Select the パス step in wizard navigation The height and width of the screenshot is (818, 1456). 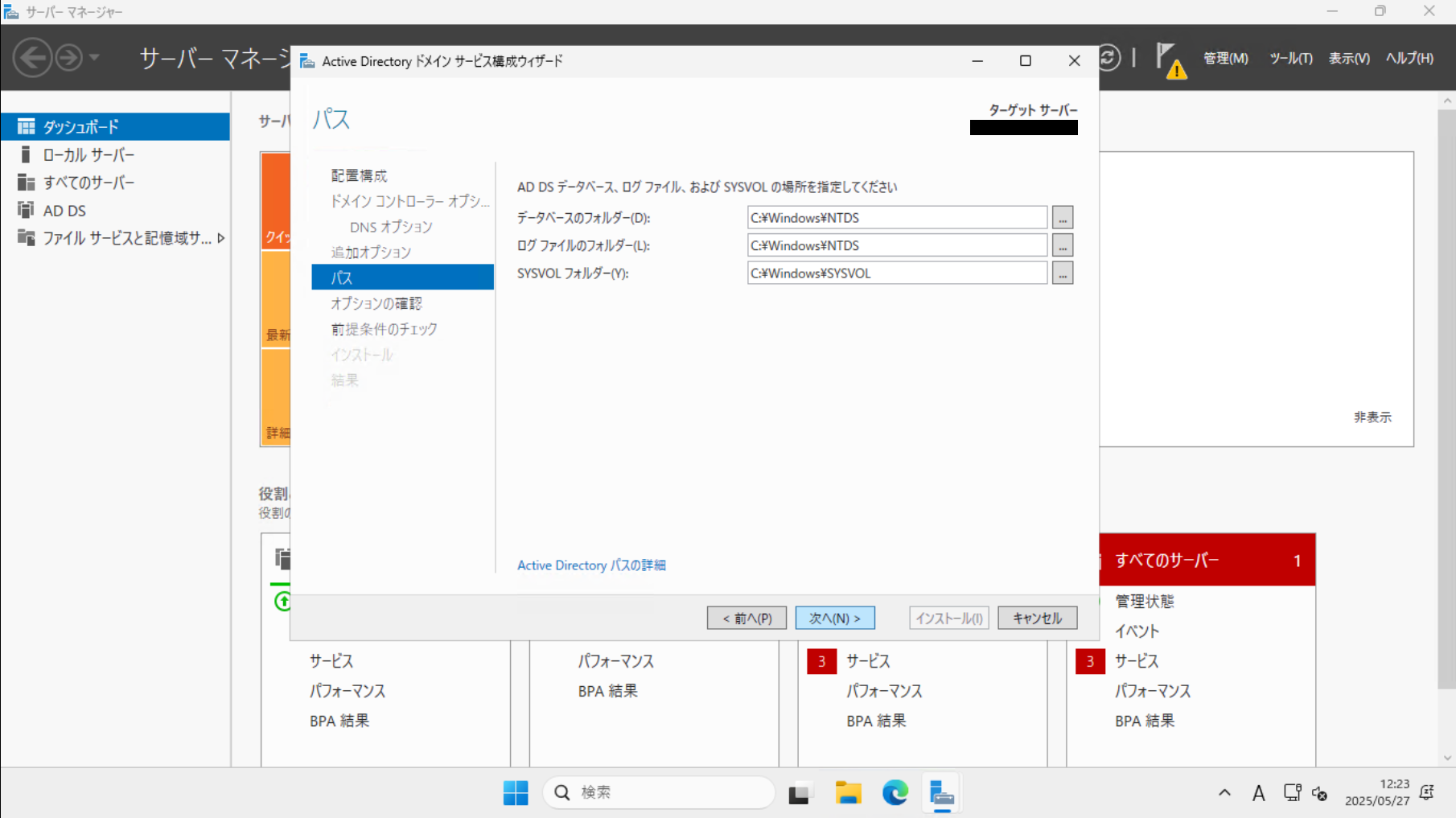click(x=402, y=277)
